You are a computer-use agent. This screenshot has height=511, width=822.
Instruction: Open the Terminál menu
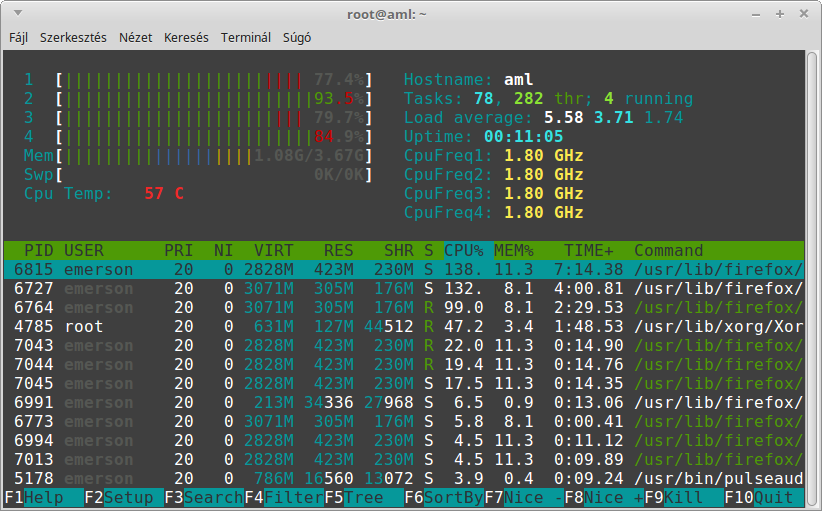(x=246, y=38)
